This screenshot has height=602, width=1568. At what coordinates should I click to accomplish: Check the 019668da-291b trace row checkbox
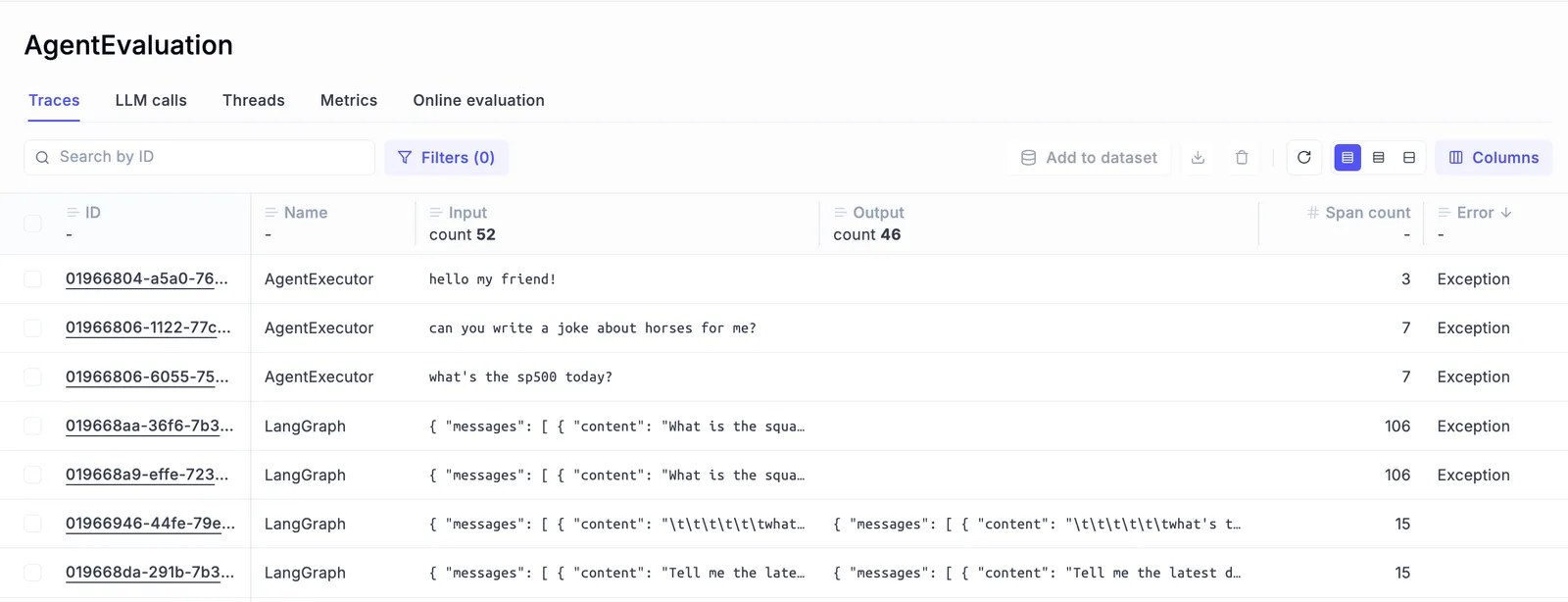33,574
